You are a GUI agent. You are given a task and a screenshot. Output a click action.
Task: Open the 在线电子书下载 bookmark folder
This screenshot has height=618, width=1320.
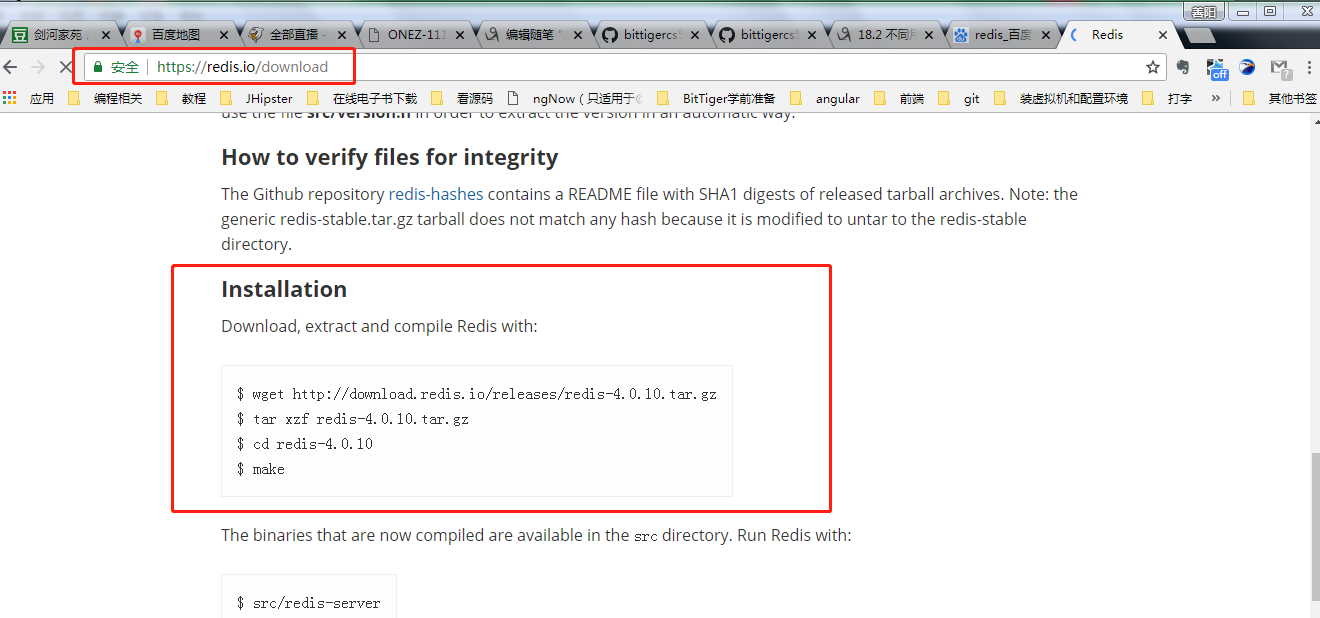[x=362, y=98]
